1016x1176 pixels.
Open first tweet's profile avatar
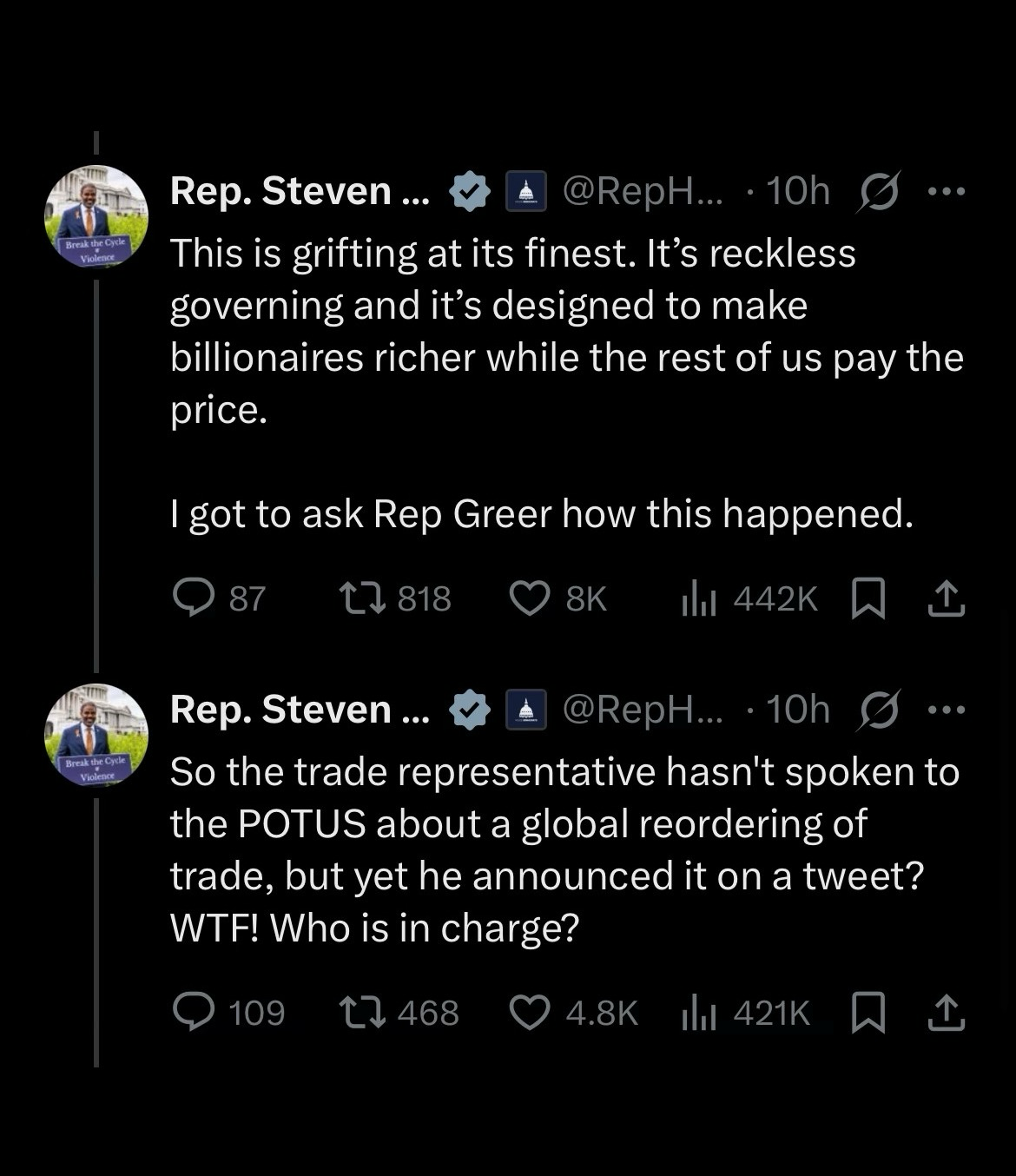pyautogui.click(x=96, y=216)
